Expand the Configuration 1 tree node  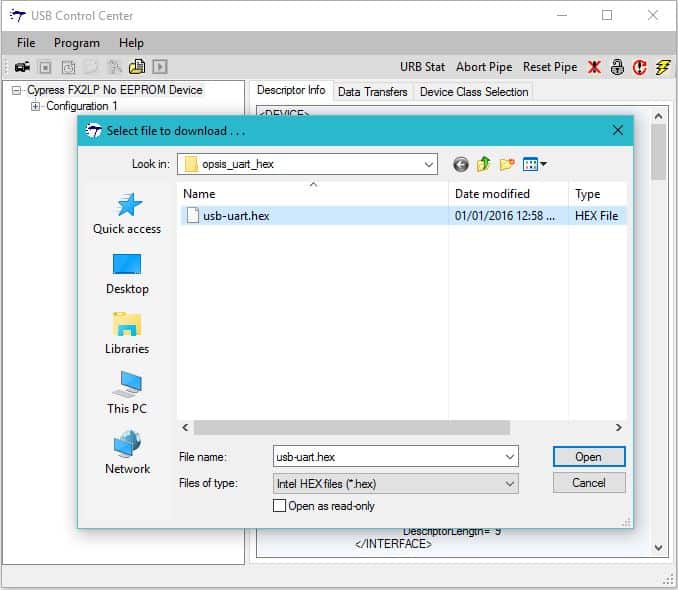tap(35, 106)
